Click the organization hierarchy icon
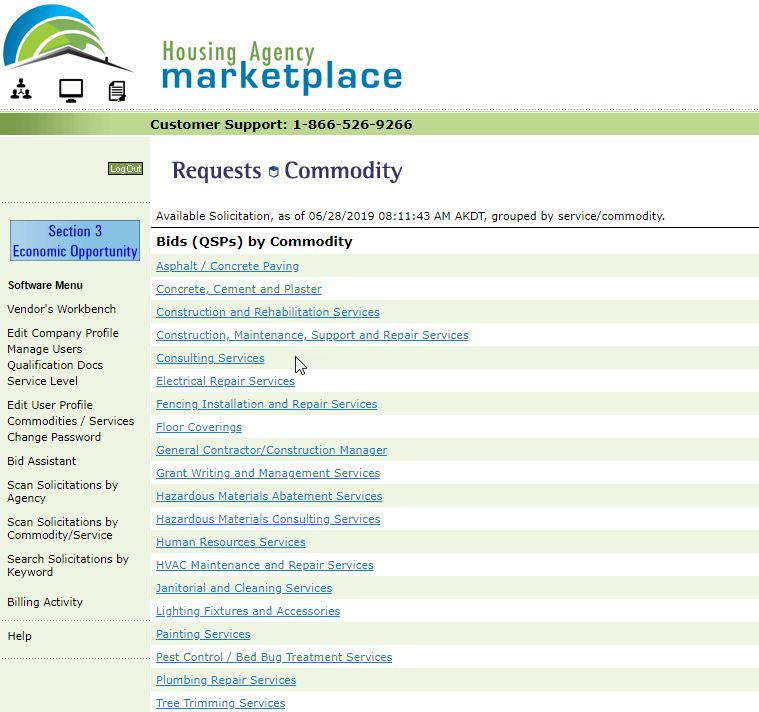The height and width of the screenshot is (712, 759). (x=21, y=89)
